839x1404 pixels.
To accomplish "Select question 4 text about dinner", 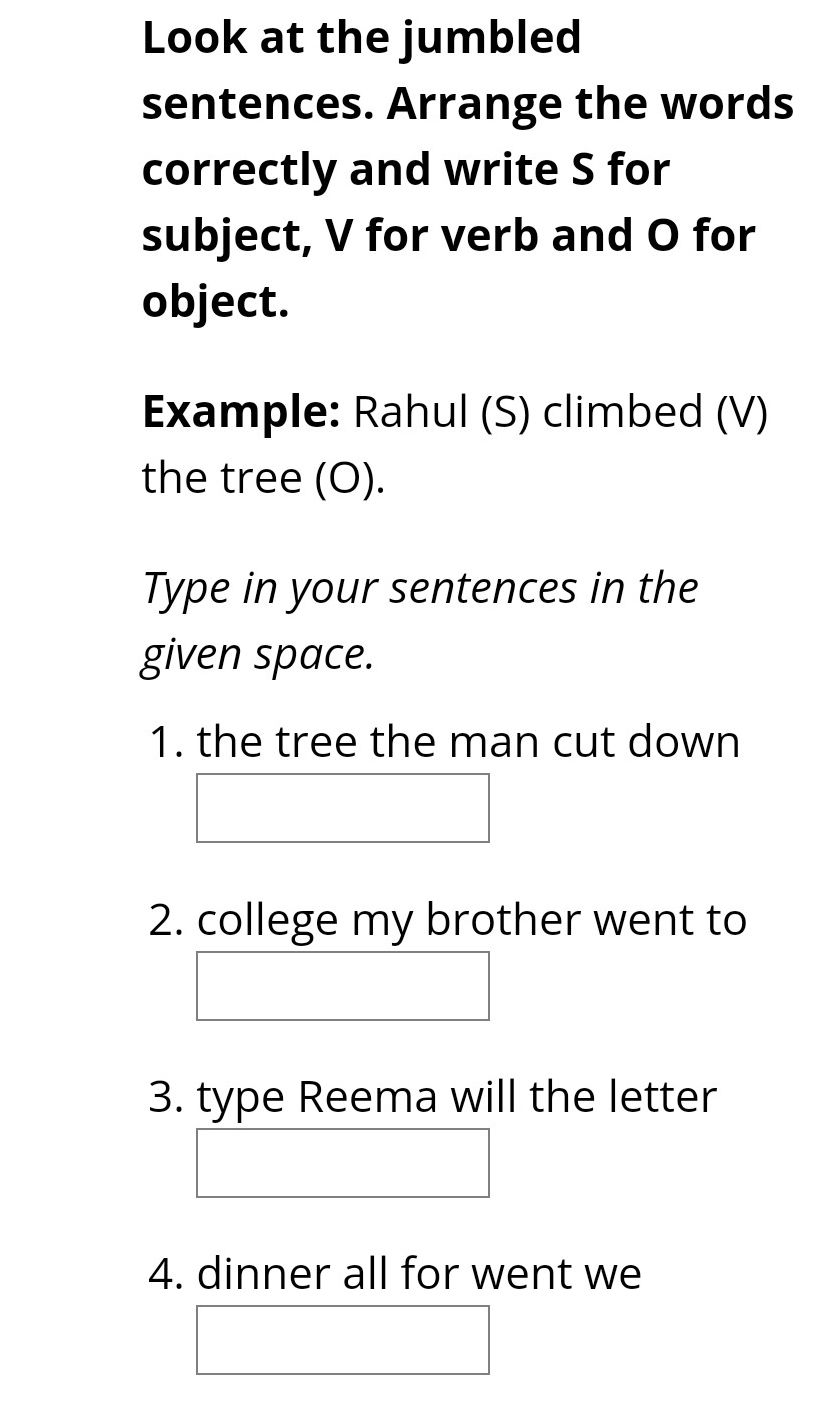I will coord(420,1273).
